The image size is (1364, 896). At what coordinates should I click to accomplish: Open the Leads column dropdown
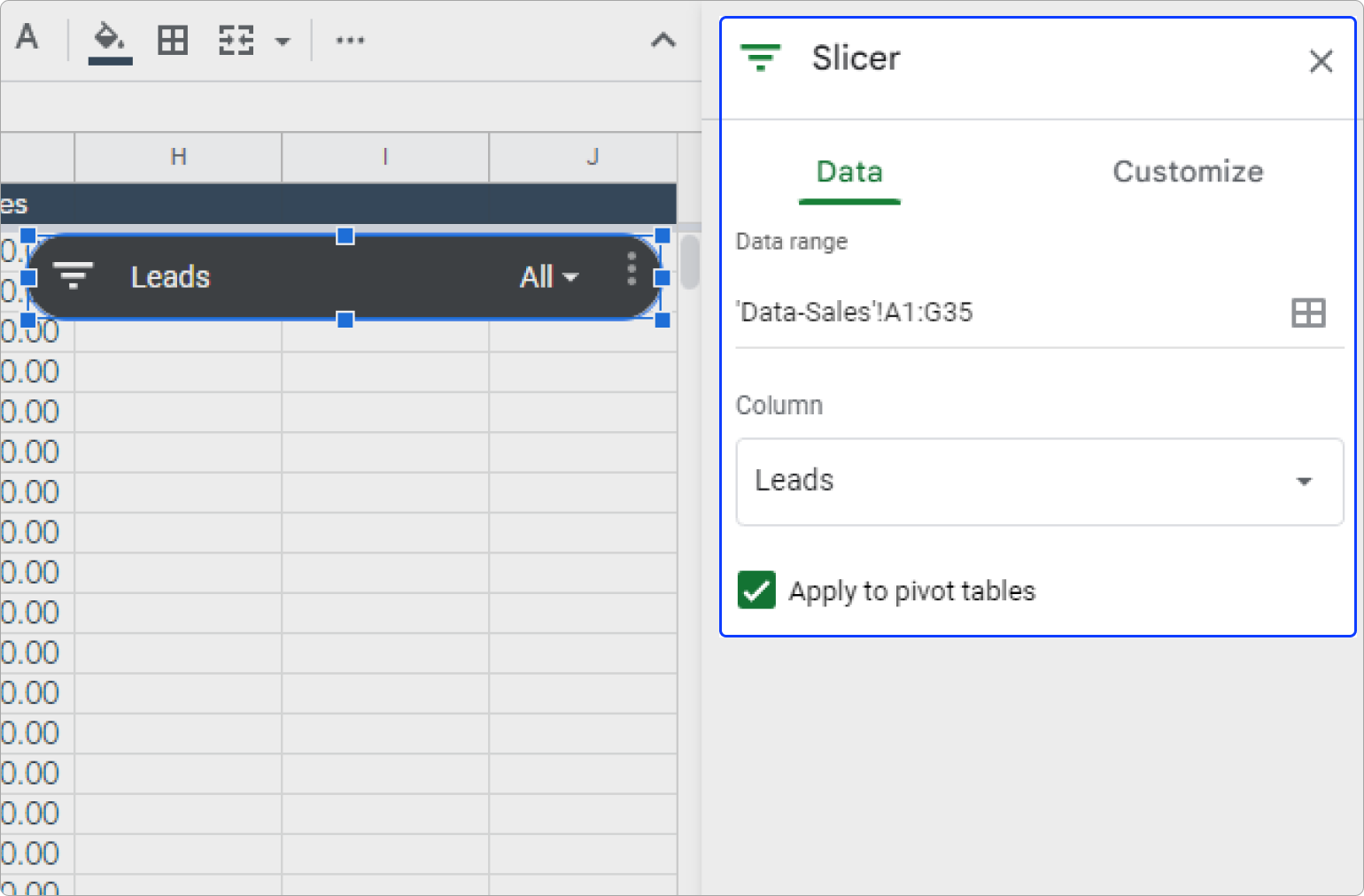coord(1038,481)
